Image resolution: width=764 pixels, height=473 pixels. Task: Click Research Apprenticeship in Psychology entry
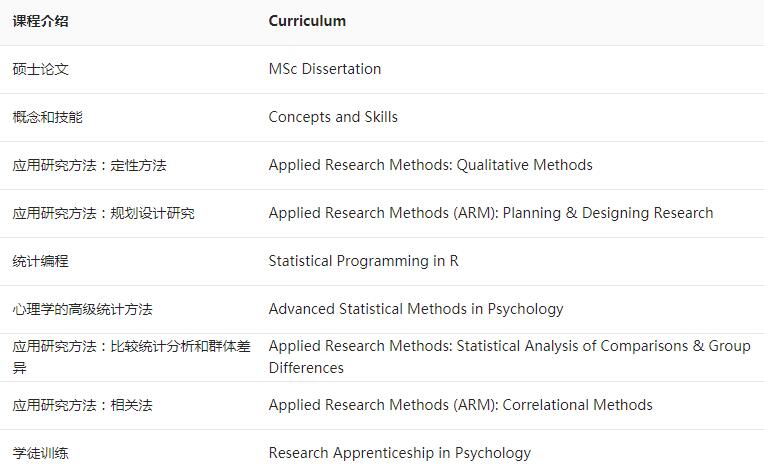[x=400, y=453]
